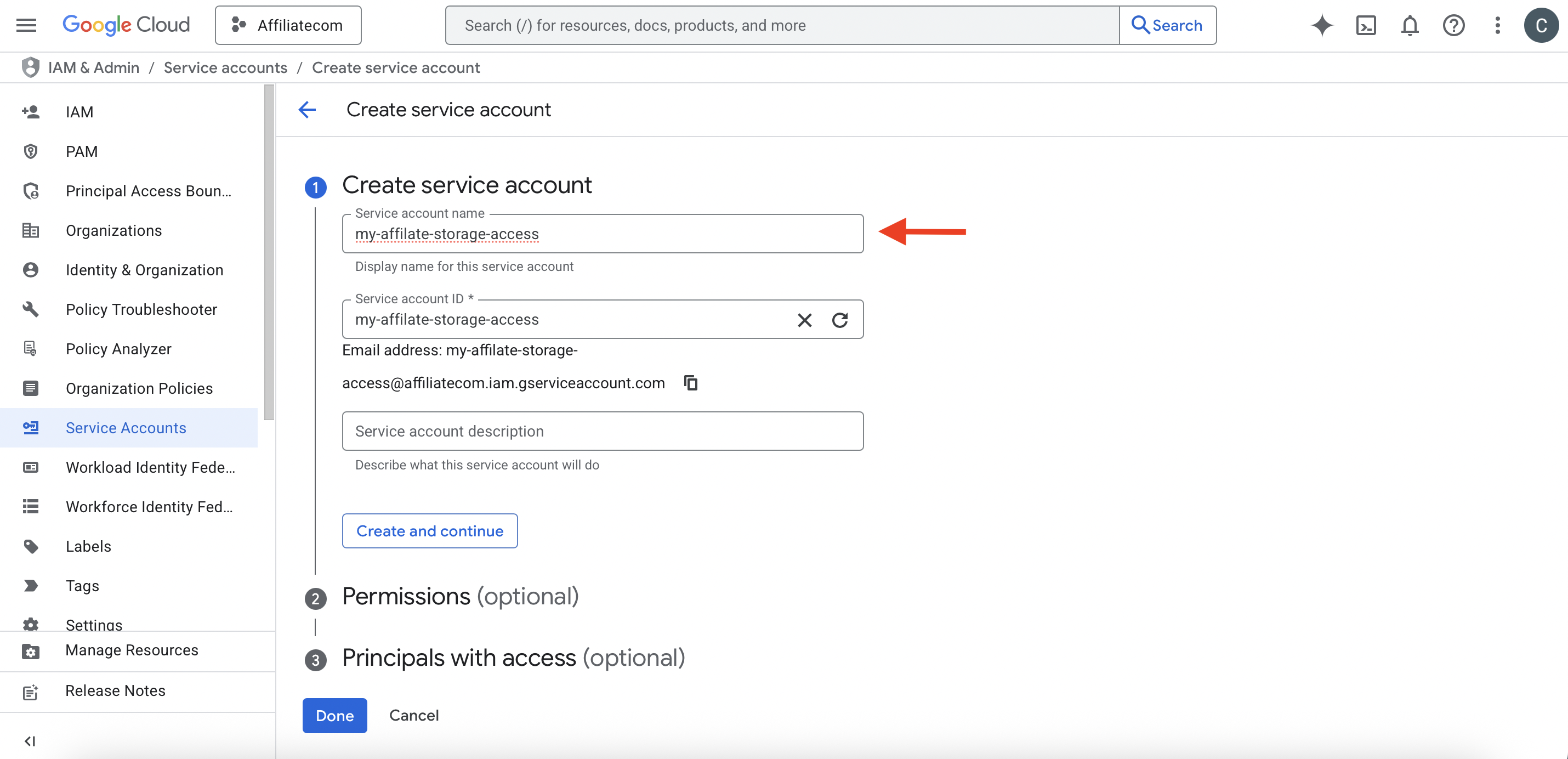
Task: Click the Release Notes icon
Action: pos(31,692)
